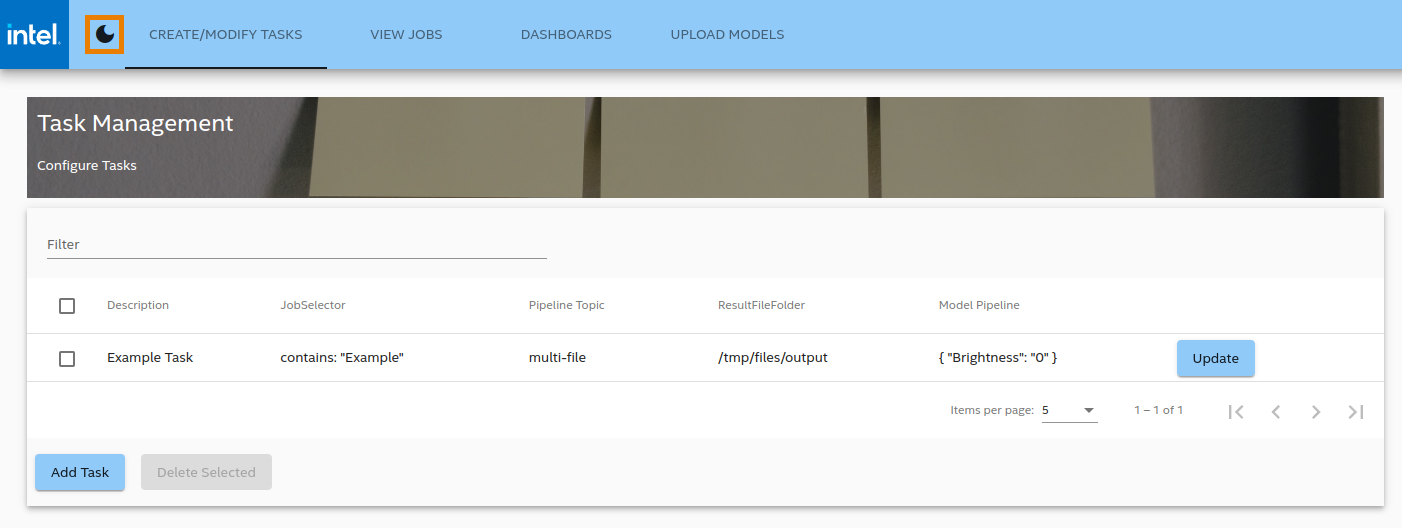Viewport: 1402px width, 528px height.
Task: Click the Description column header
Action: click(138, 305)
